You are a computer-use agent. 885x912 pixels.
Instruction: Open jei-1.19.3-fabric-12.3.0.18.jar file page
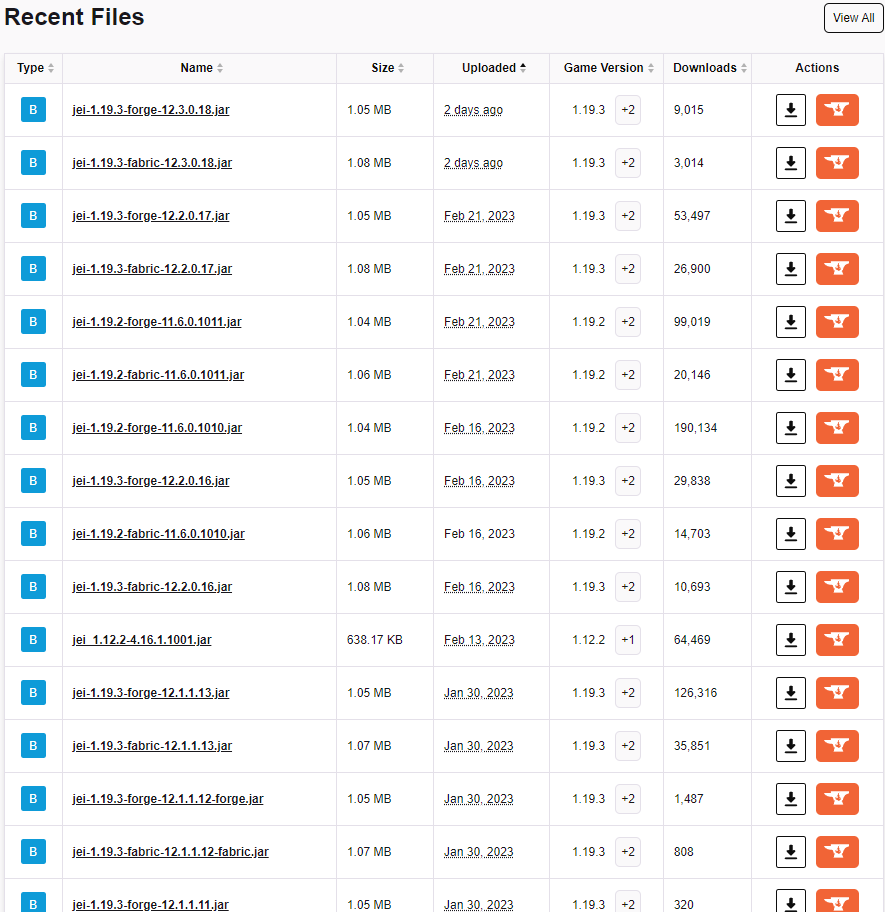(x=152, y=163)
